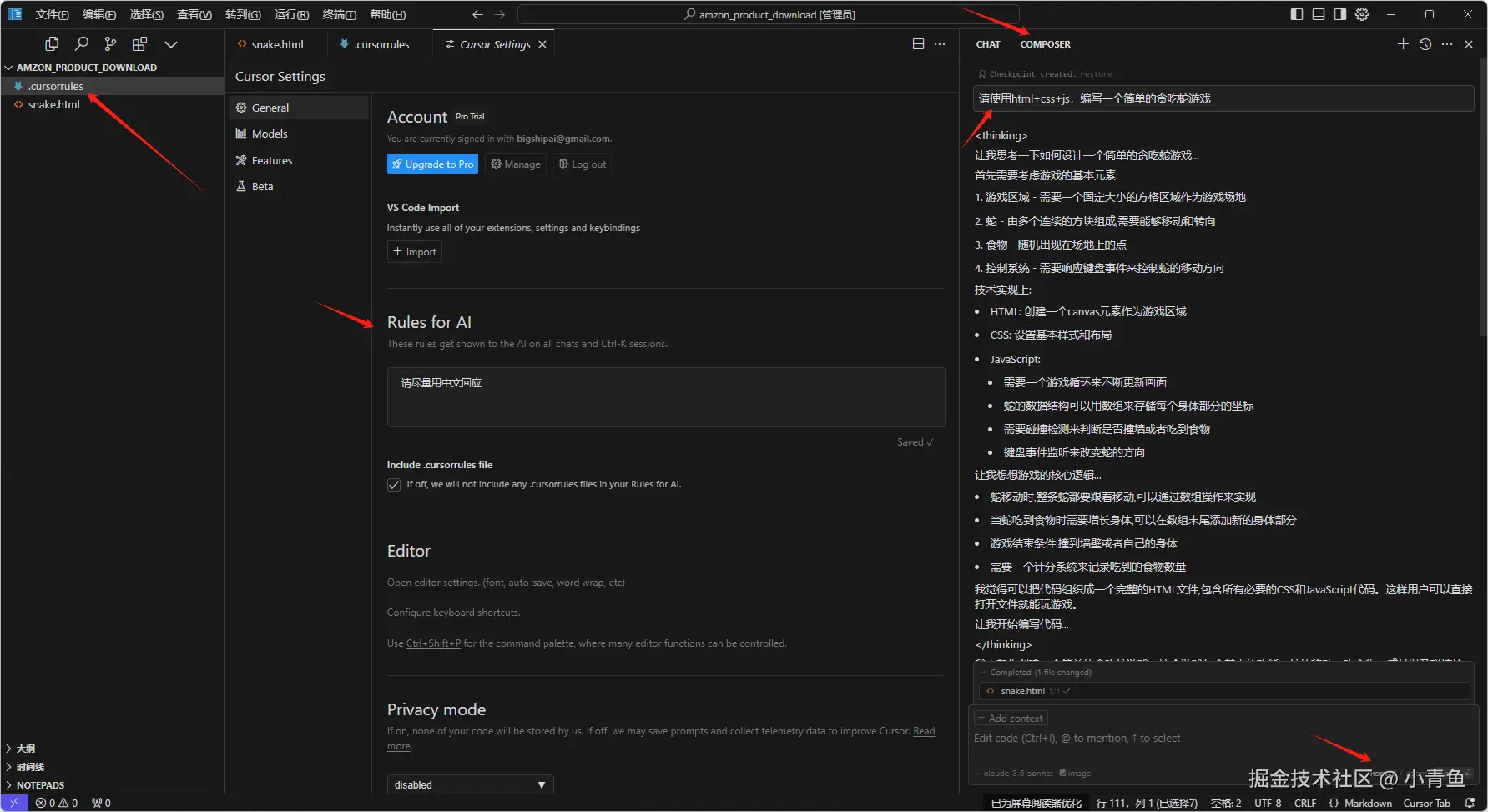Viewport: 1488px width, 812px height.
Task: Expand the NOTEPADS section
Action: click(113, 785)
